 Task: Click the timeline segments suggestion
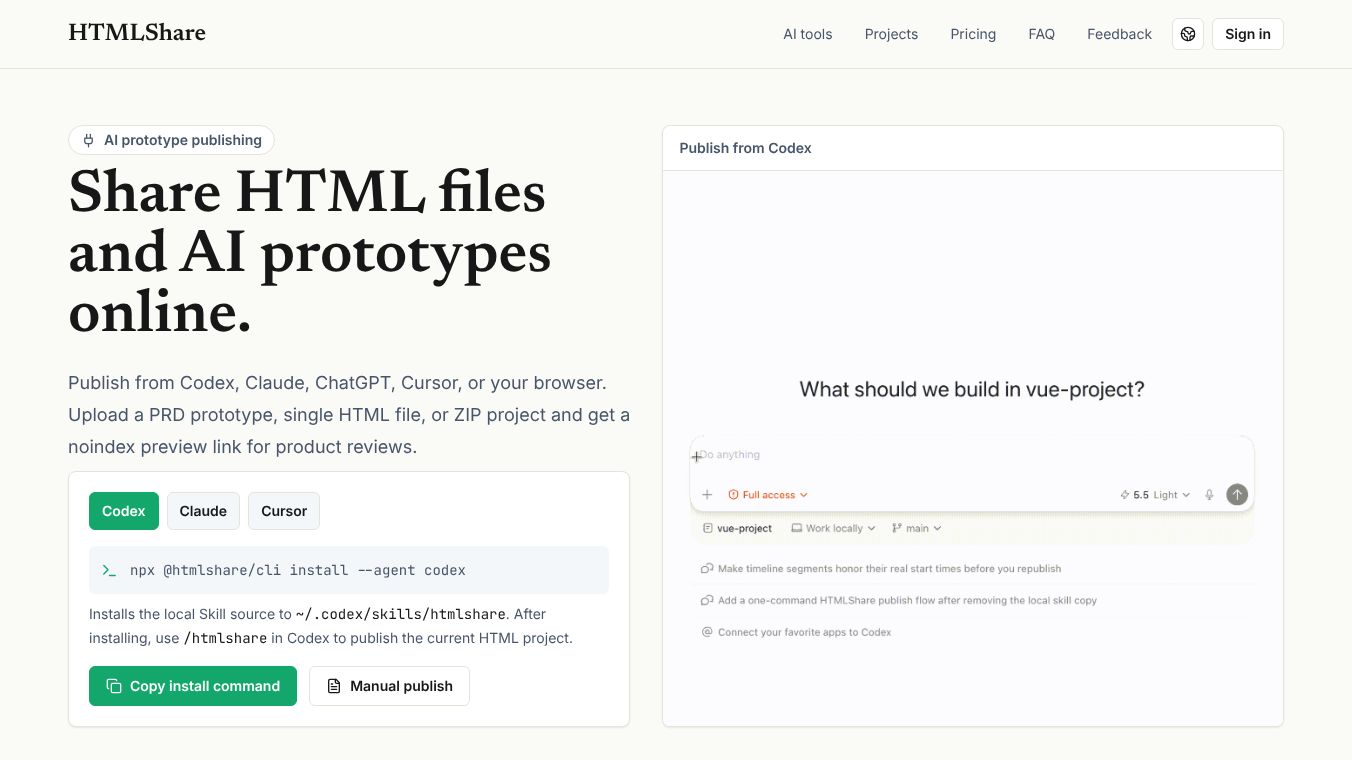click(x=881, y=569)
